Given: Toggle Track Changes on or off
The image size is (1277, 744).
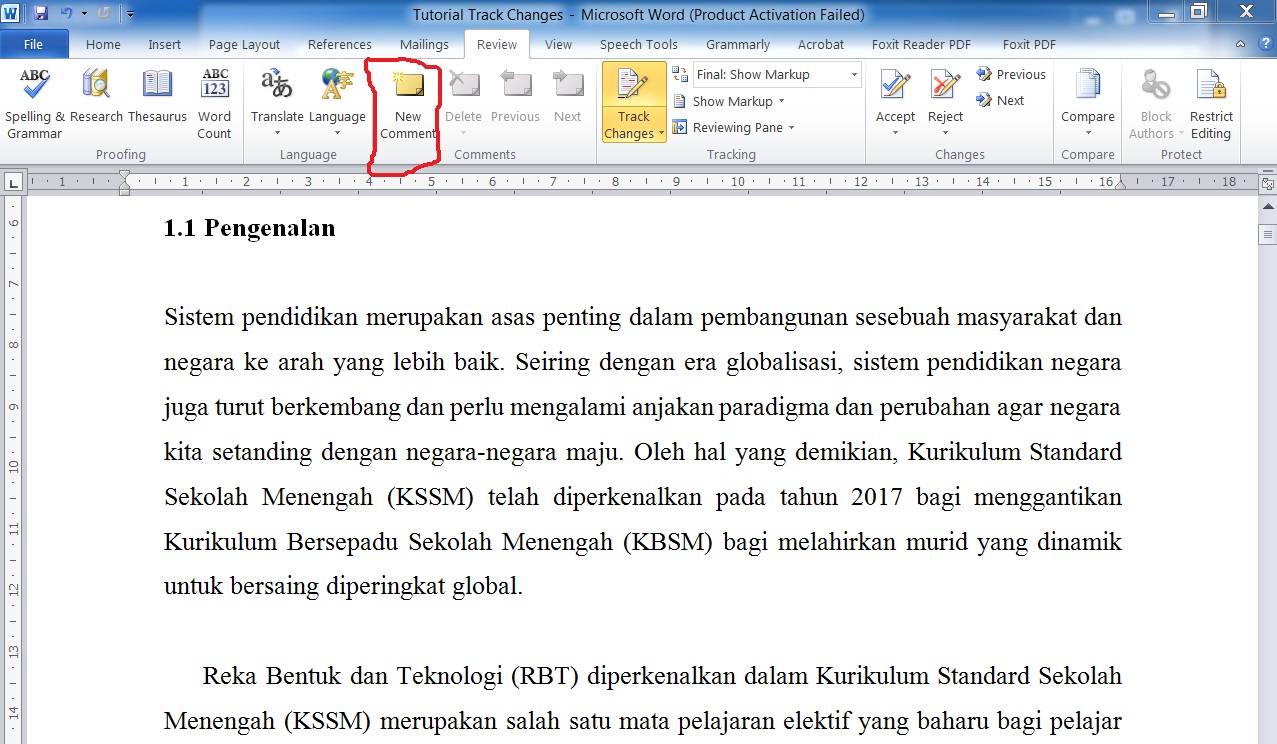Looking at the screenshot, I should (x=633, y=87).
